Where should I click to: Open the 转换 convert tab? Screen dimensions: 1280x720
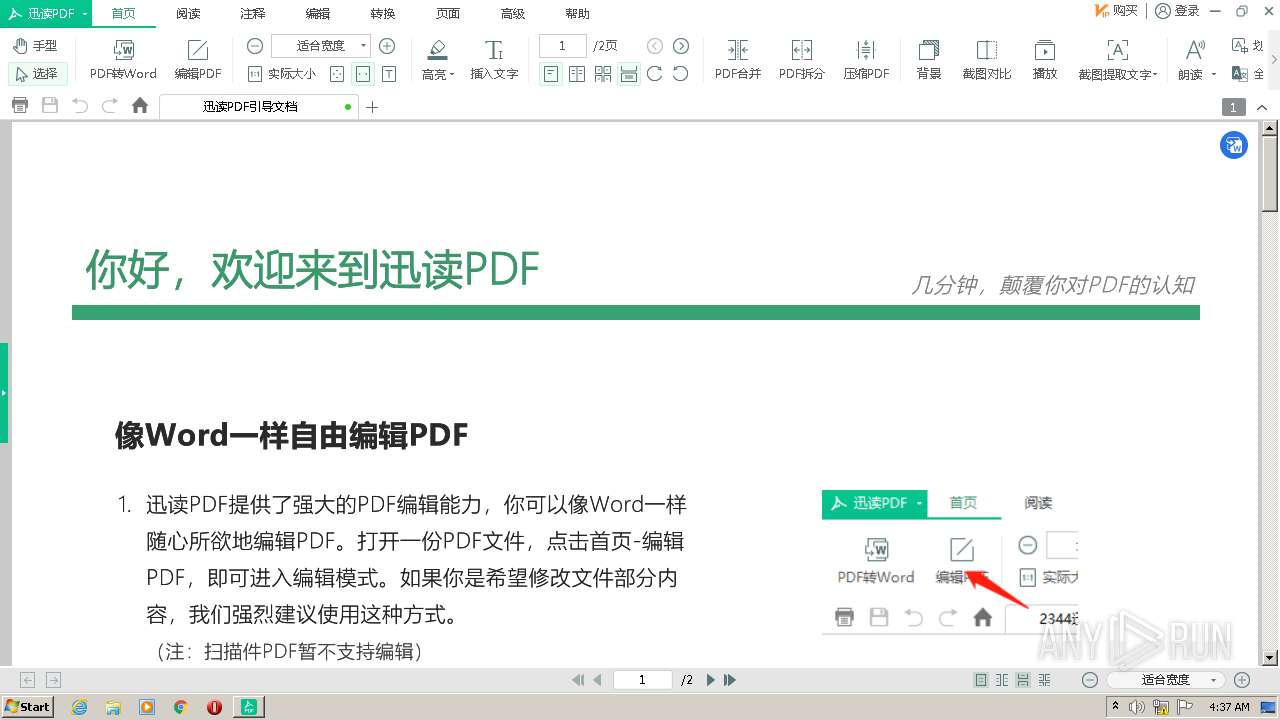(x=383, y=13)
